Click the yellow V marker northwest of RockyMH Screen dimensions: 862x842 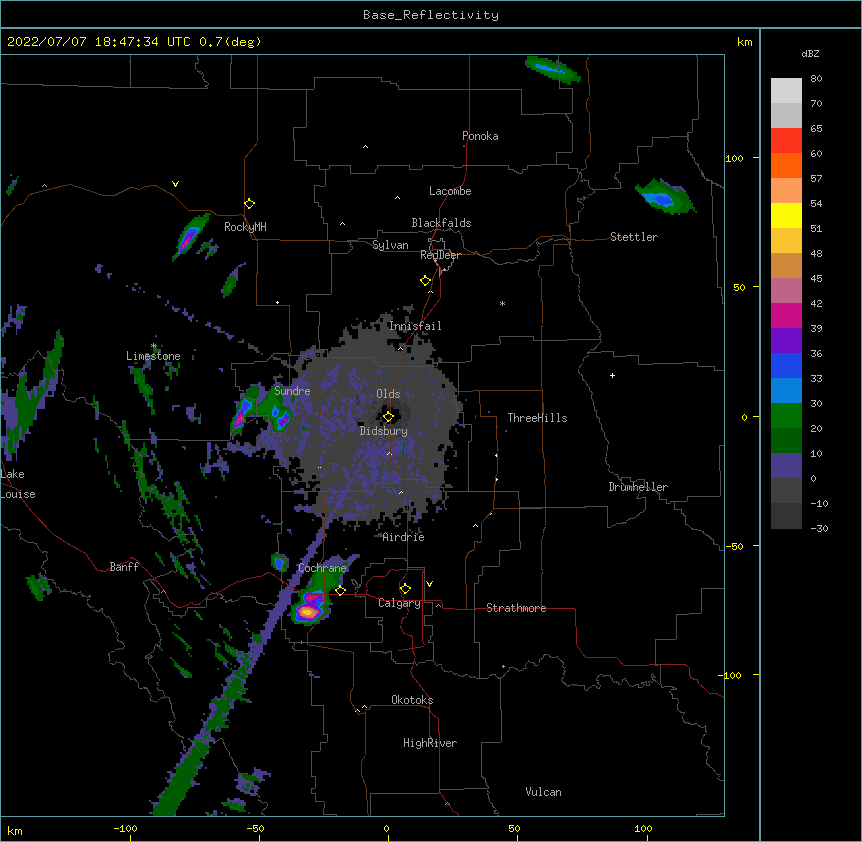click(x=175, y=184)
